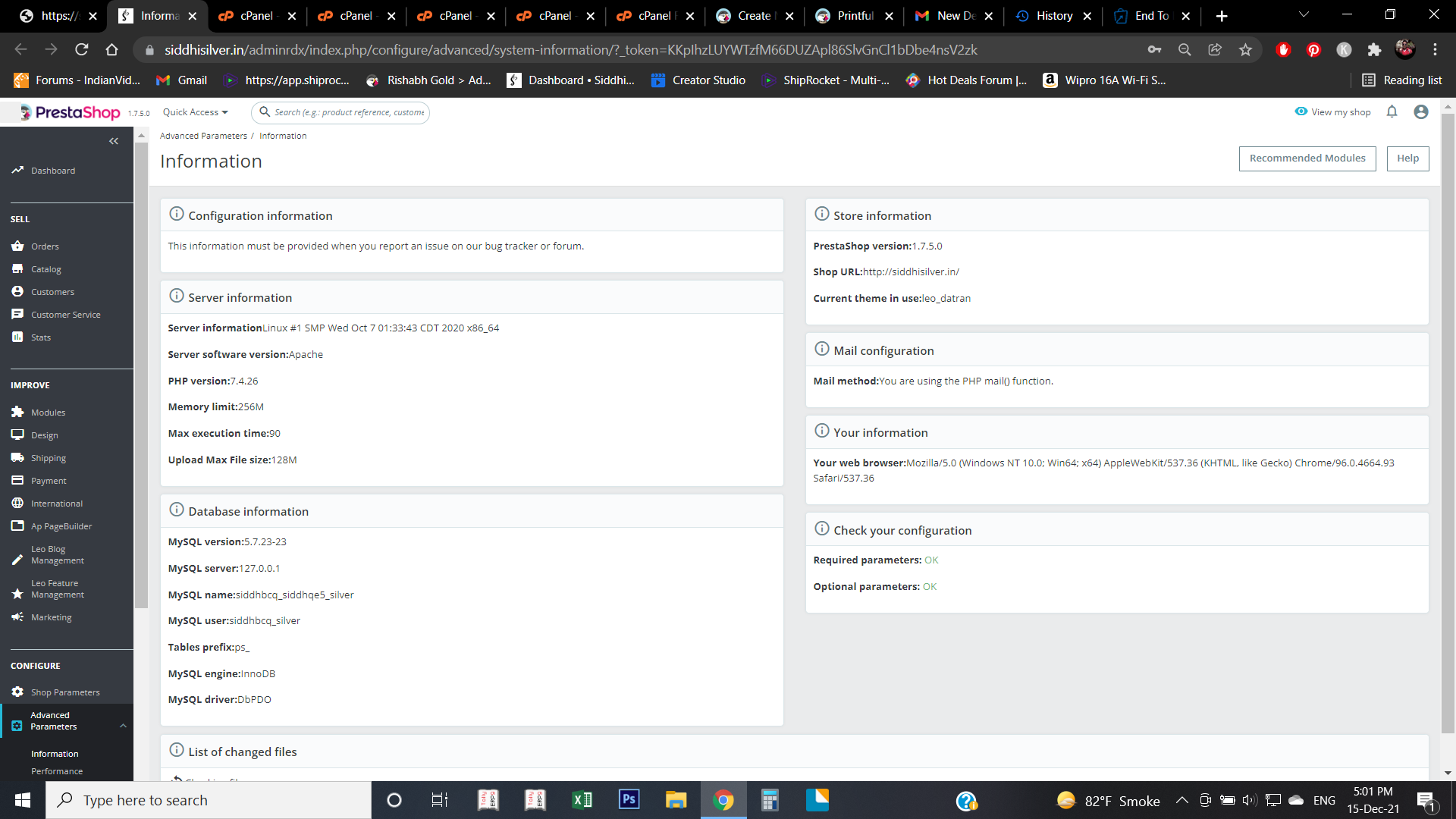Click the Help button
The image size is (1456, 819).
click(1408, 158)
